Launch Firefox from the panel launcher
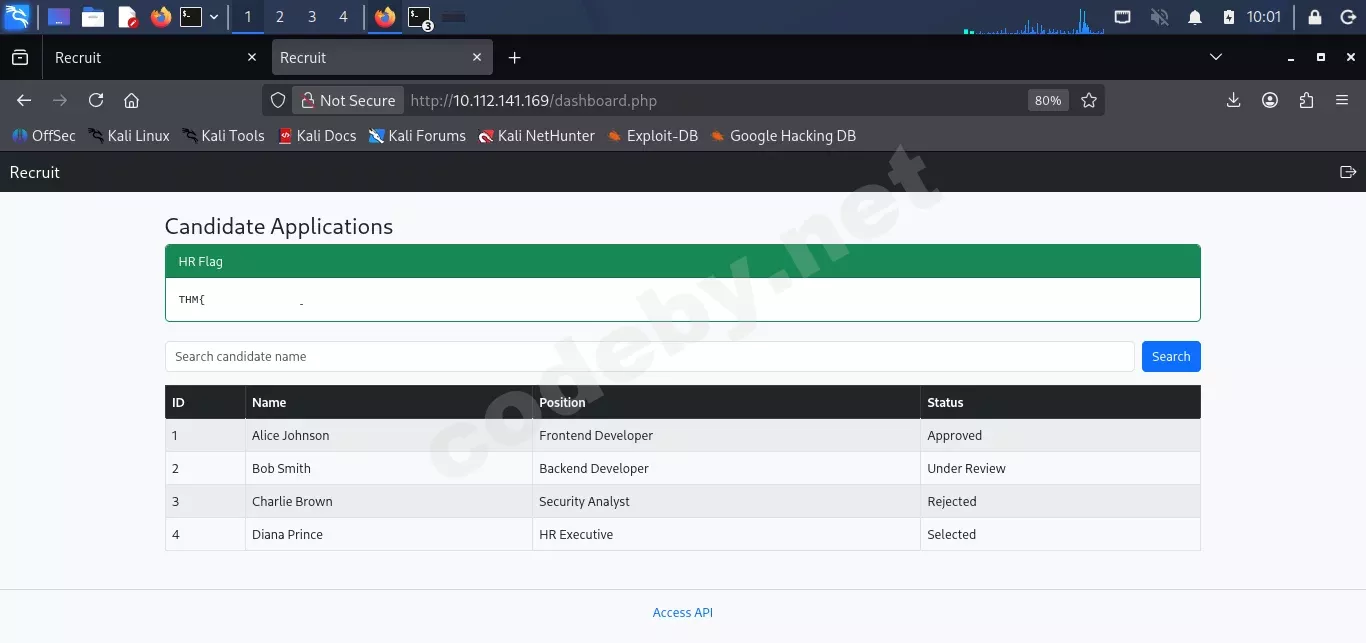The width and height of the screenshot is (1366, 643). (160, 17)
